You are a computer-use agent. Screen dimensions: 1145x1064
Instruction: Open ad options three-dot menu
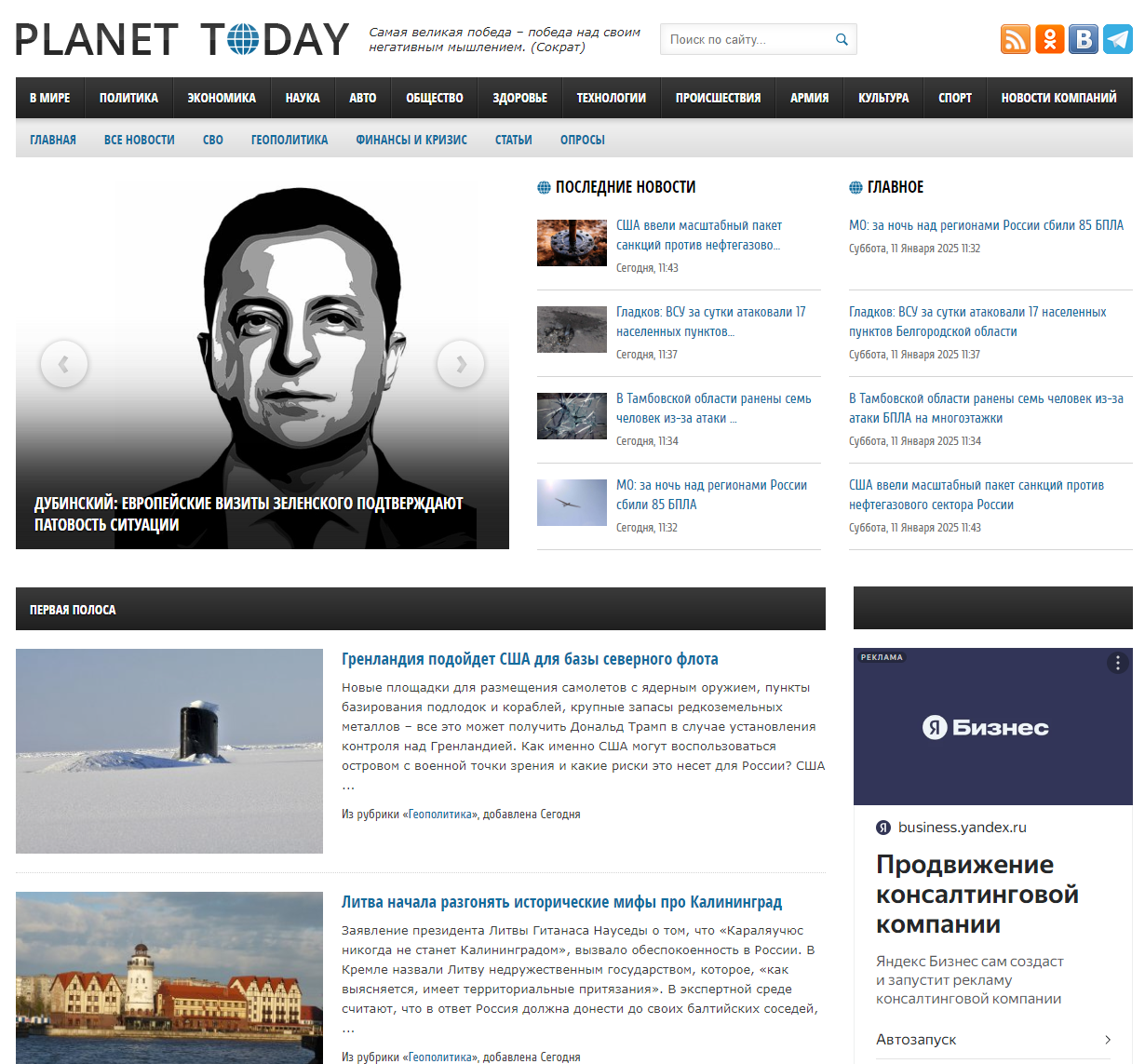(1118, 663)
